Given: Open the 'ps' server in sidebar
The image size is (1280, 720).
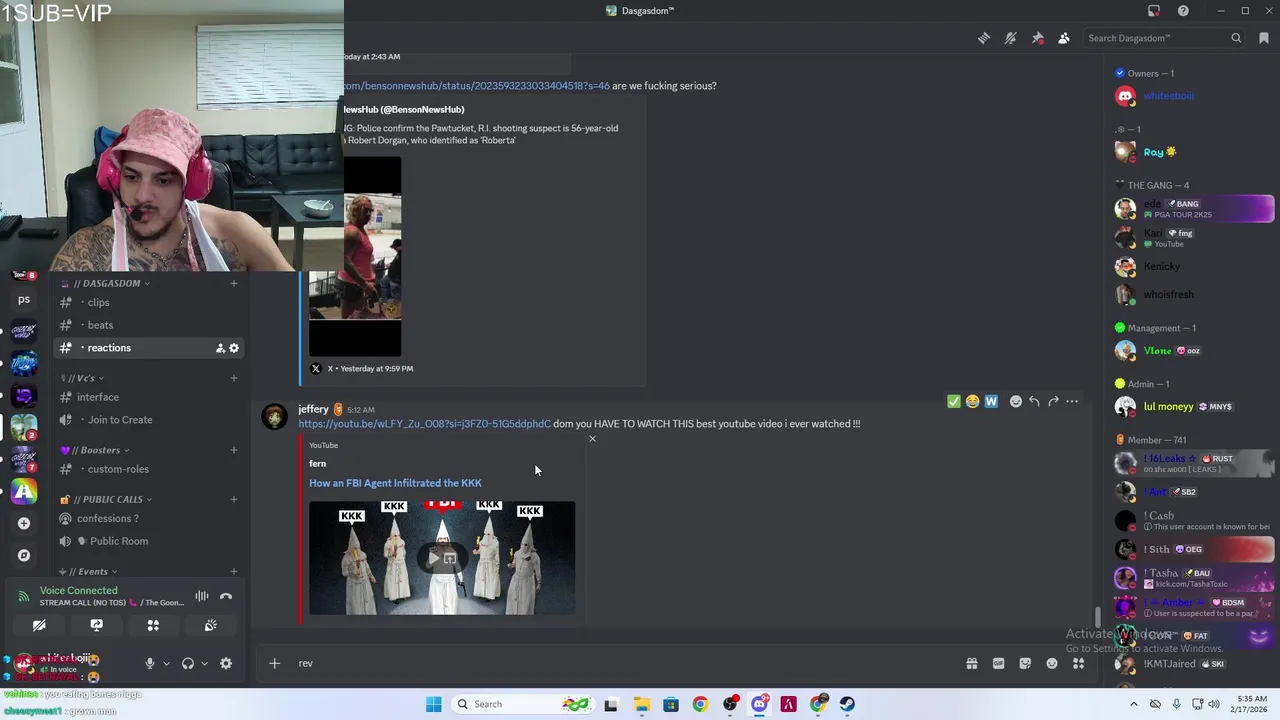Looking at the screenshot, I should (x=24, y=299).
